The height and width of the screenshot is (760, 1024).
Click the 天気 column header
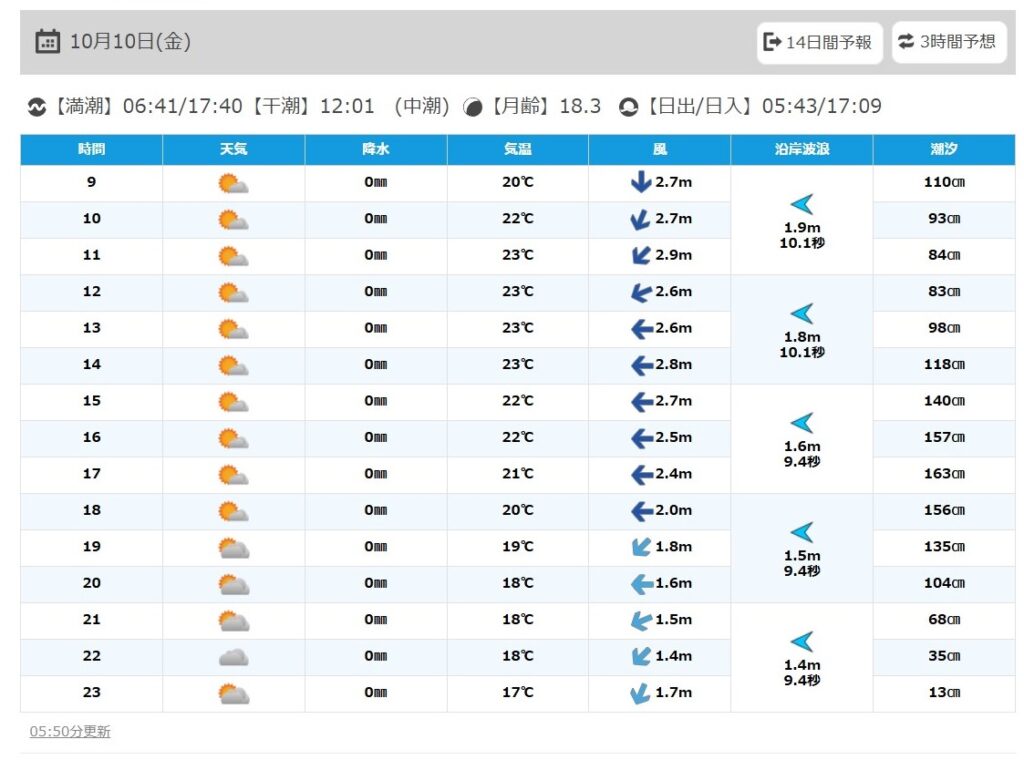click(233, 150)
